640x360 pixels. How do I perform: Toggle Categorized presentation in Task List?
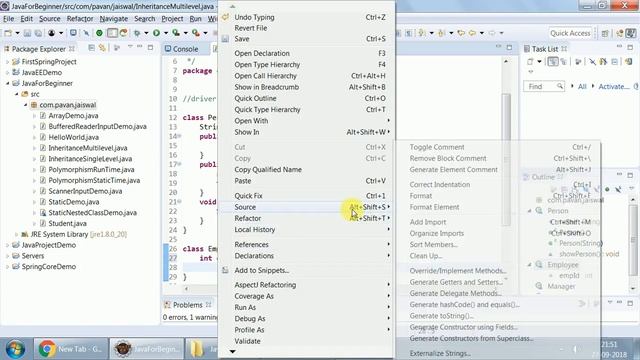553,62
